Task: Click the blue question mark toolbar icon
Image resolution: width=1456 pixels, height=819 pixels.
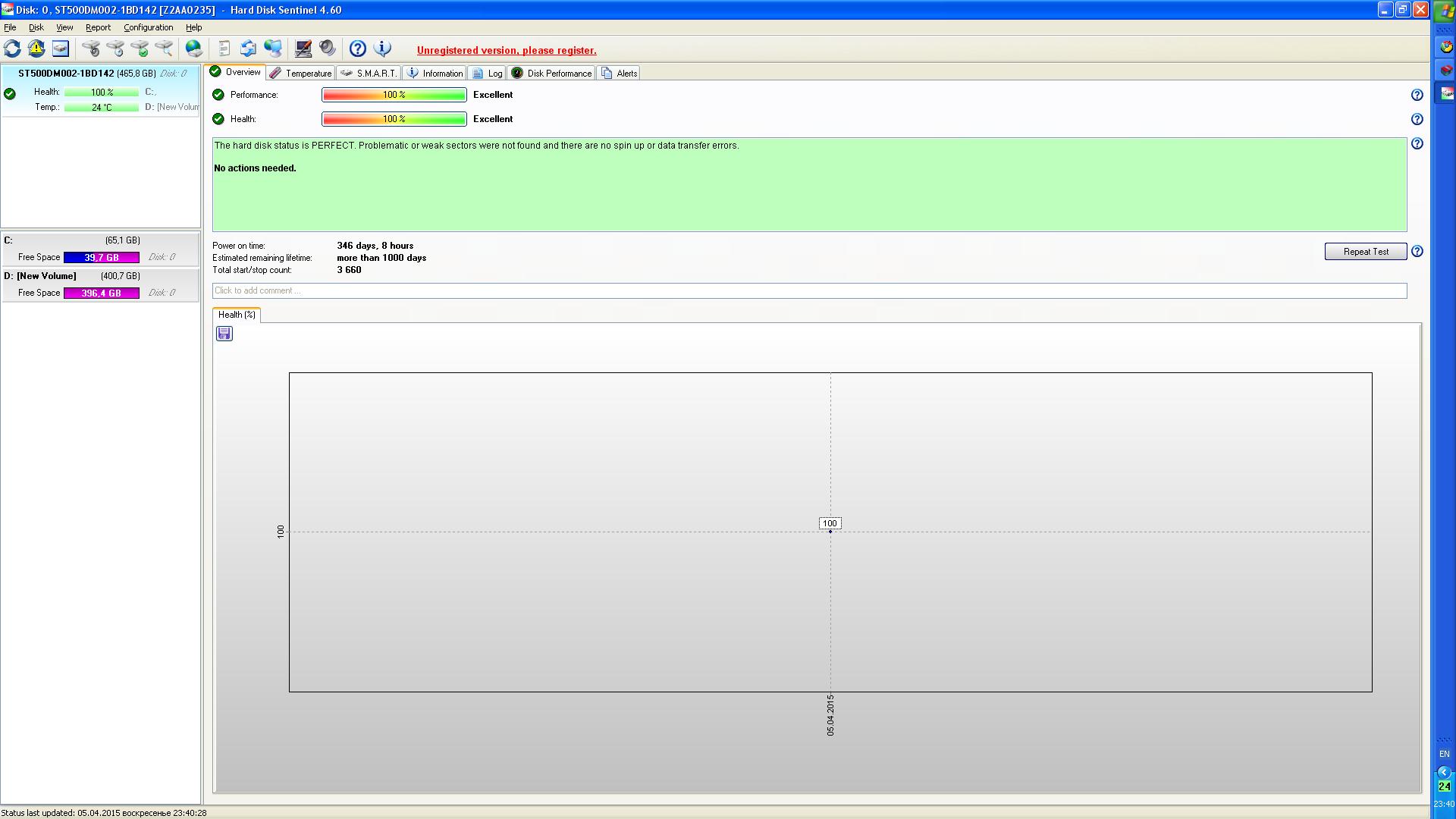Action: [357, 49]
